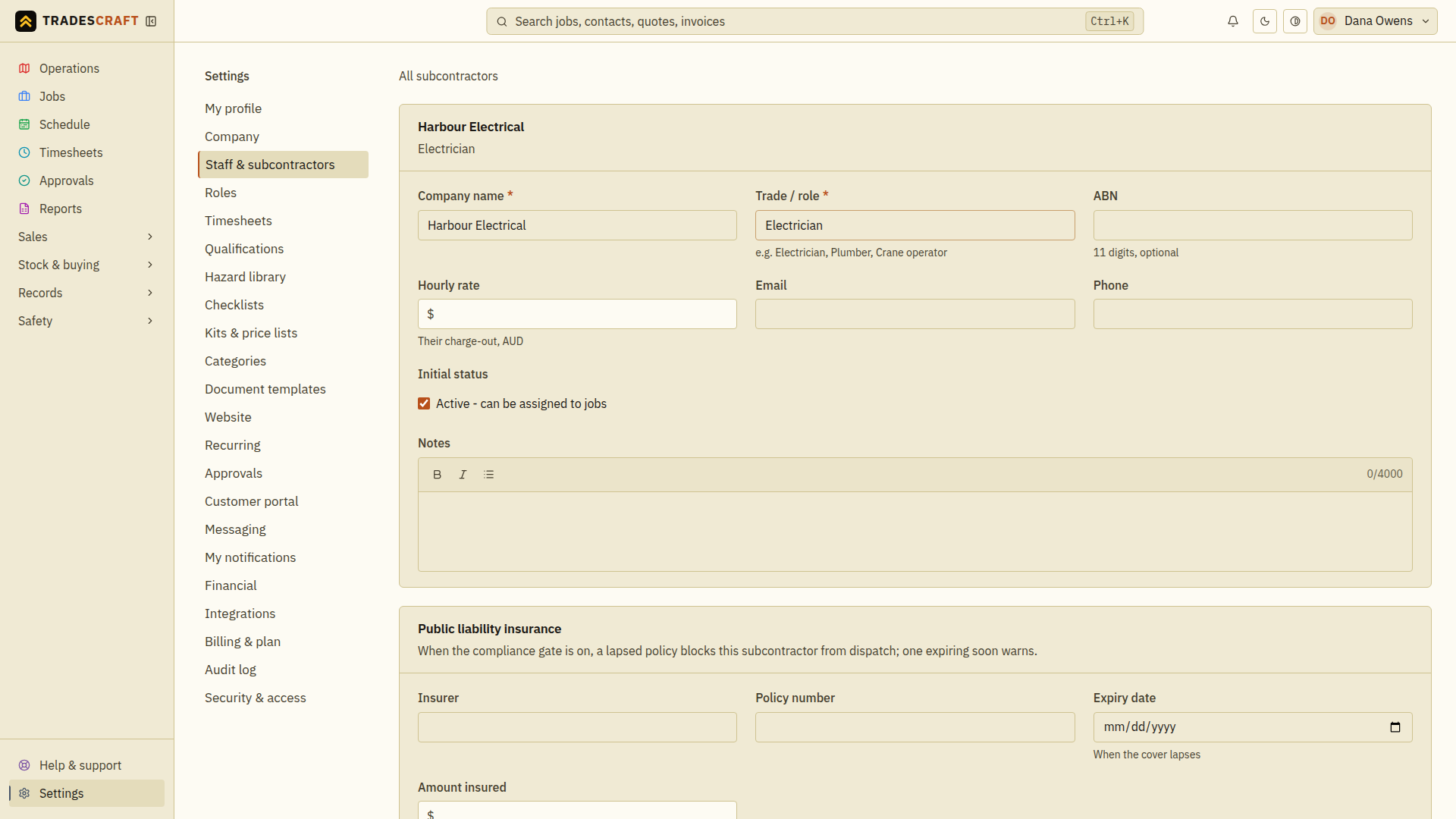Toggle Active - can be assigned checkbox
1456x819 pixels.
coord(424,403)
